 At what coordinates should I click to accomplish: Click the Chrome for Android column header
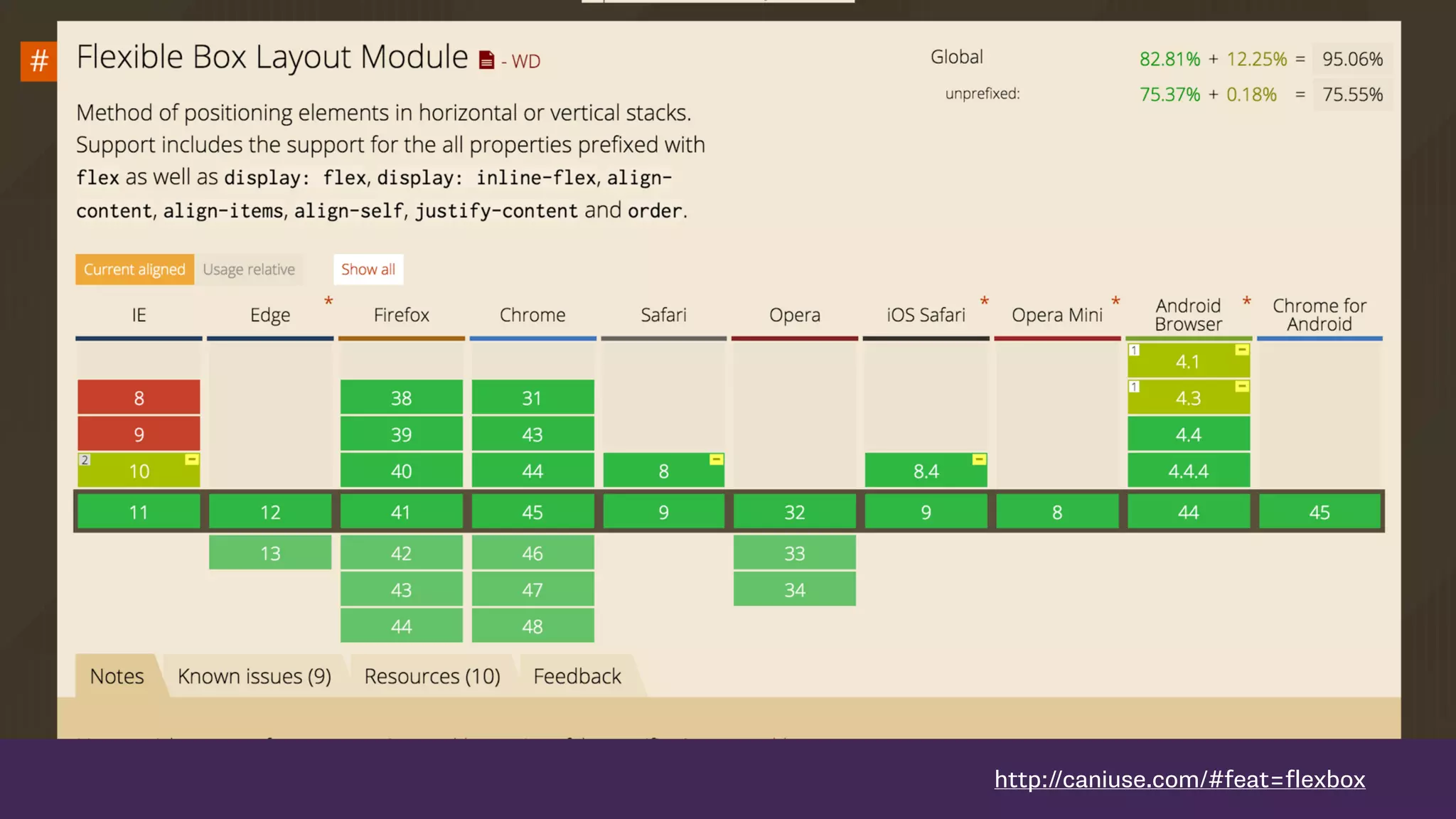coord(1319,315)
